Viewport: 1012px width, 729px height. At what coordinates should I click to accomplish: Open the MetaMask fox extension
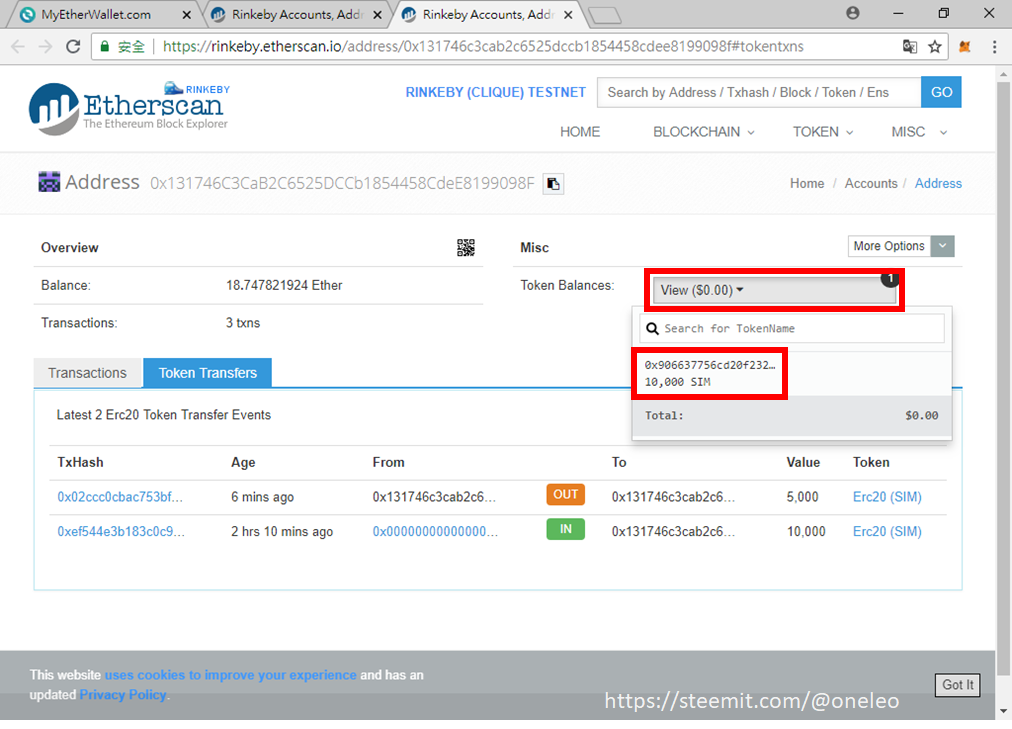coord(965,46)
